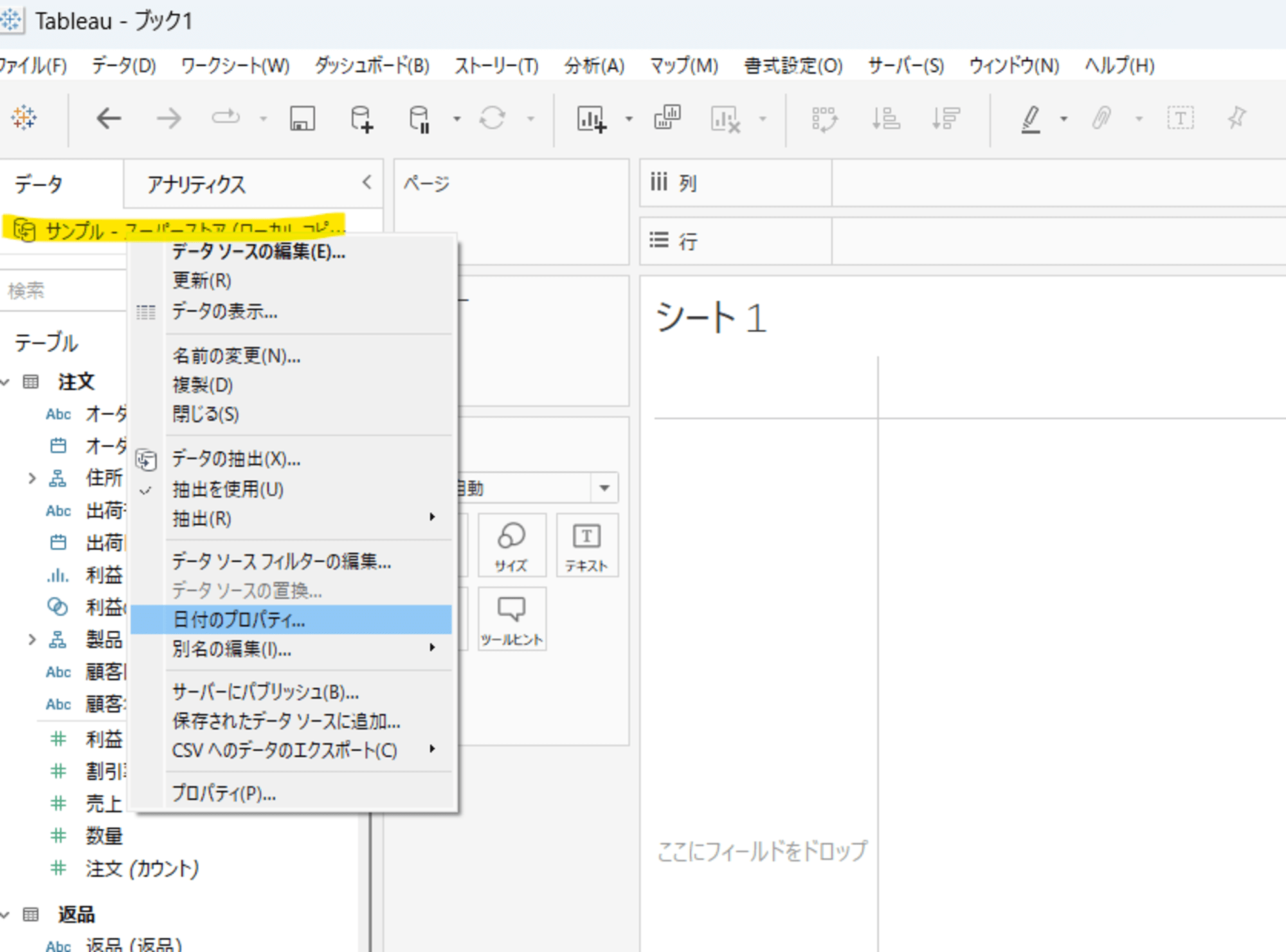Select データ ソースの編集(E)... menu item

click(x=291, y=251)
